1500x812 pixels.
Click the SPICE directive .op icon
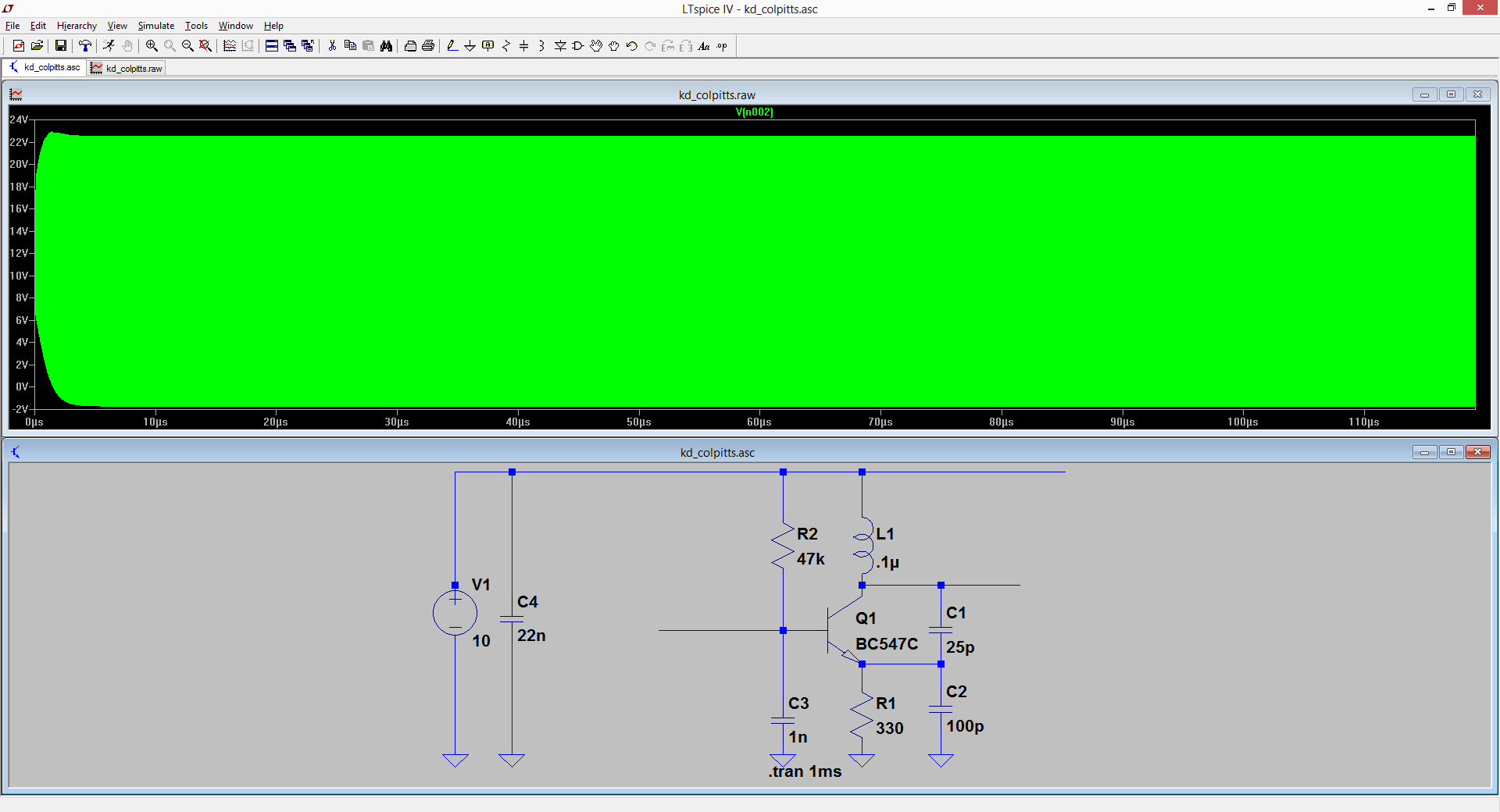coord(722,46)
